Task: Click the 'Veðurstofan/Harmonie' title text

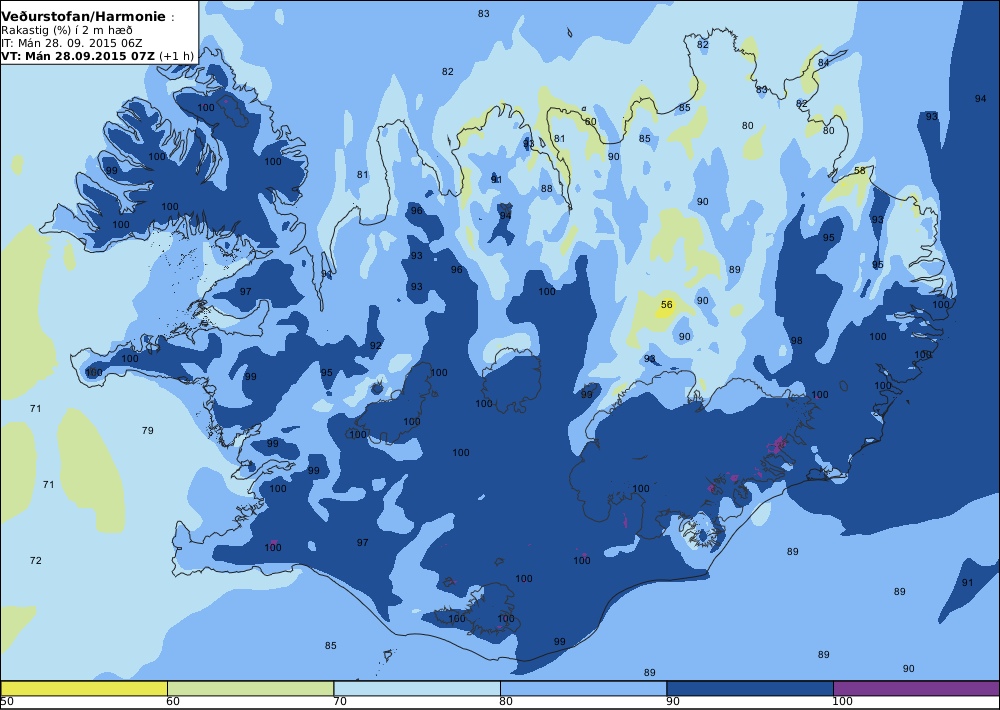Action: click(x=84, y=17)
